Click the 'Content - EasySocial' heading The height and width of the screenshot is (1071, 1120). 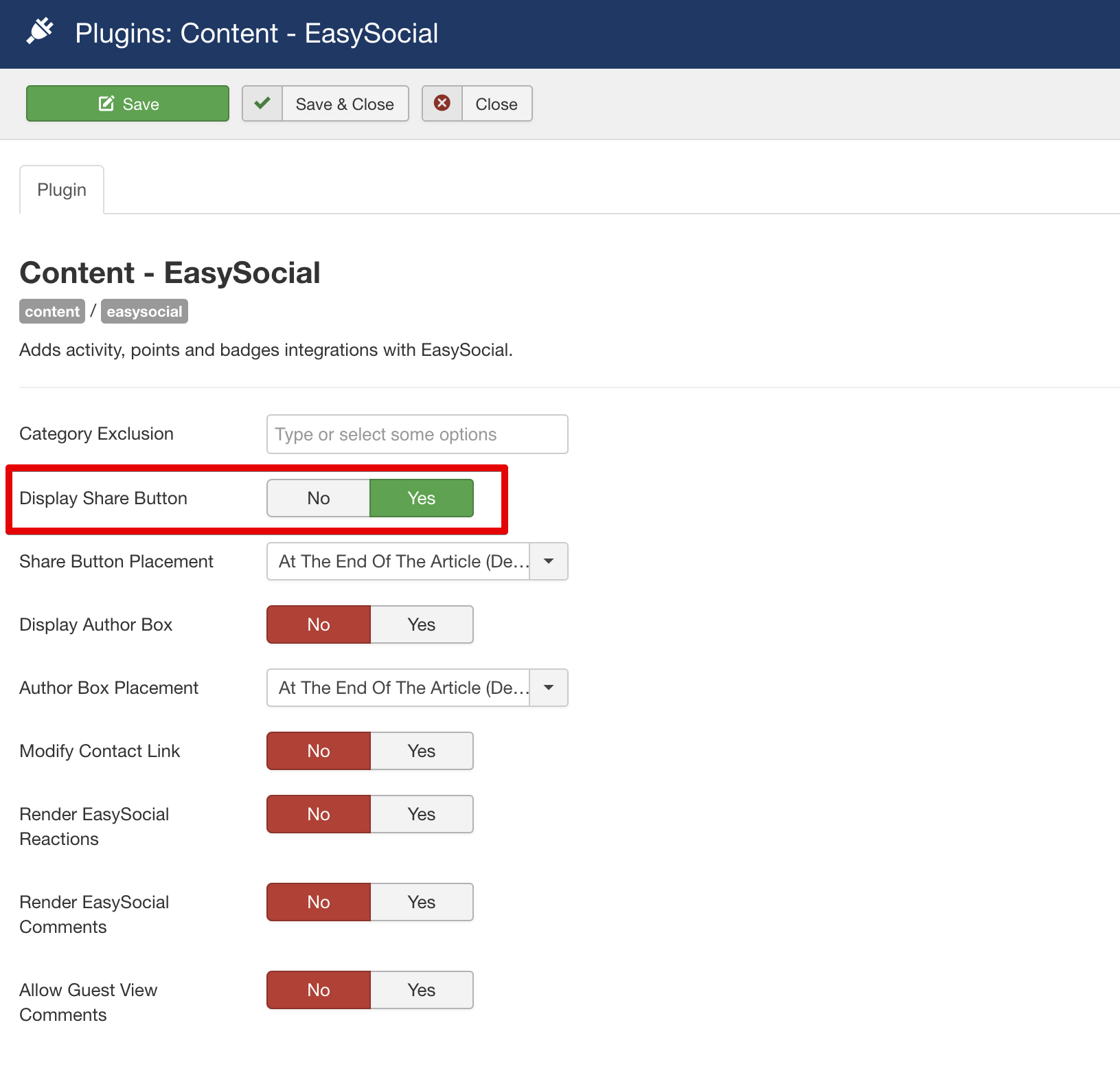170,273
